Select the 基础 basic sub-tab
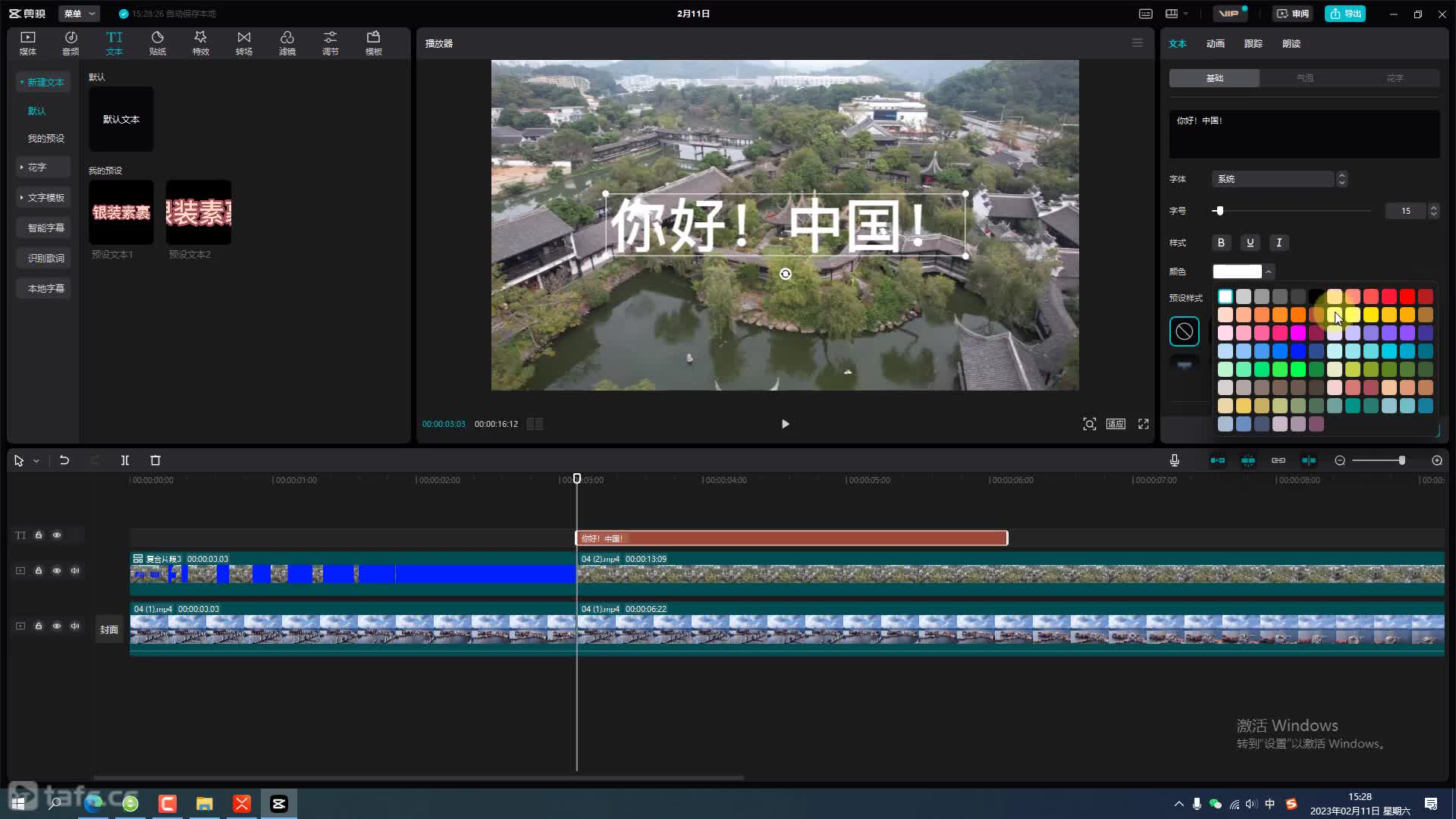Screen dimensions: 1456x819 coord(1215,78)
